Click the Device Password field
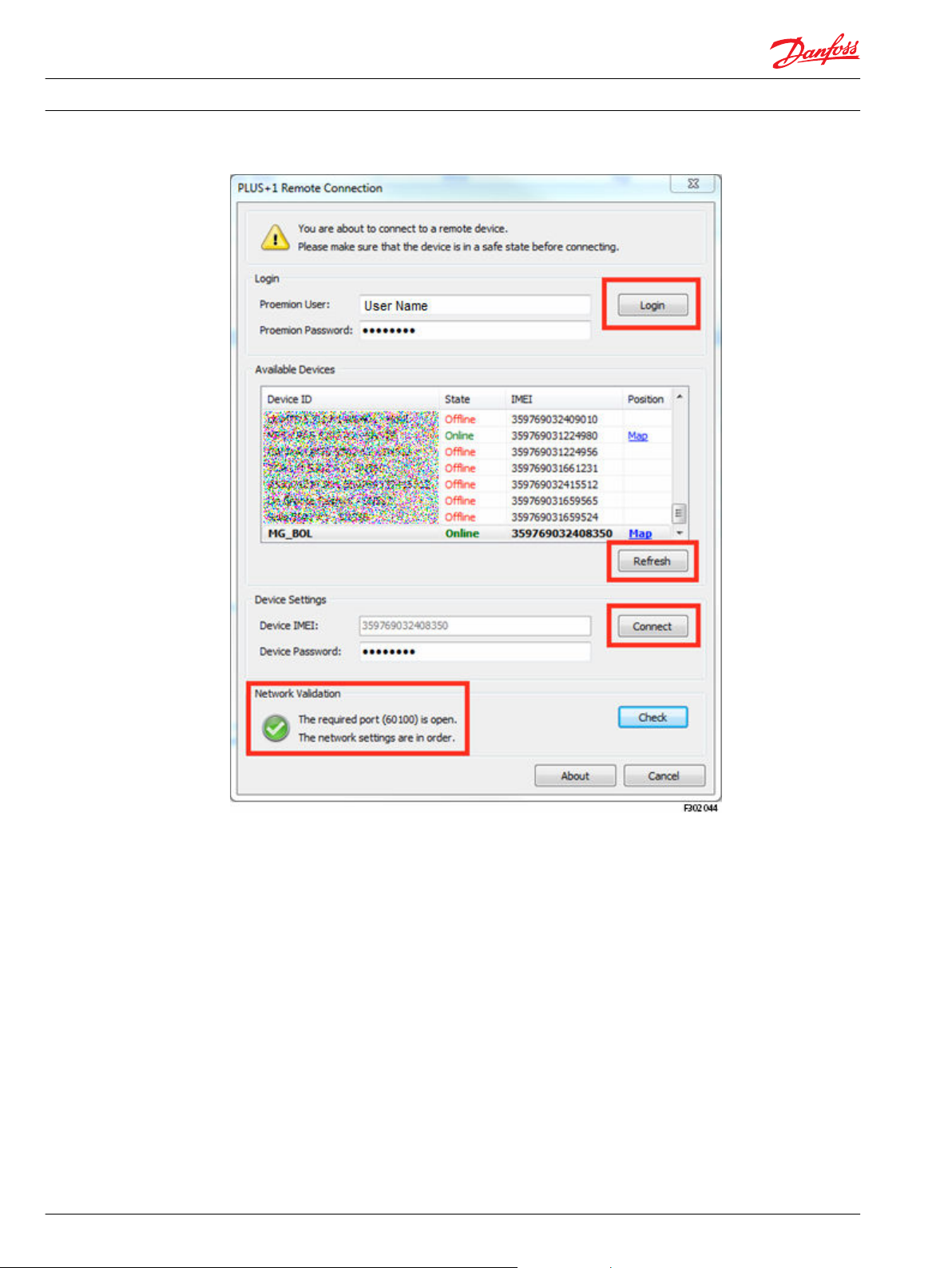Image resolution: width=952 pixels, height=1268 pixels. (474, 652)
